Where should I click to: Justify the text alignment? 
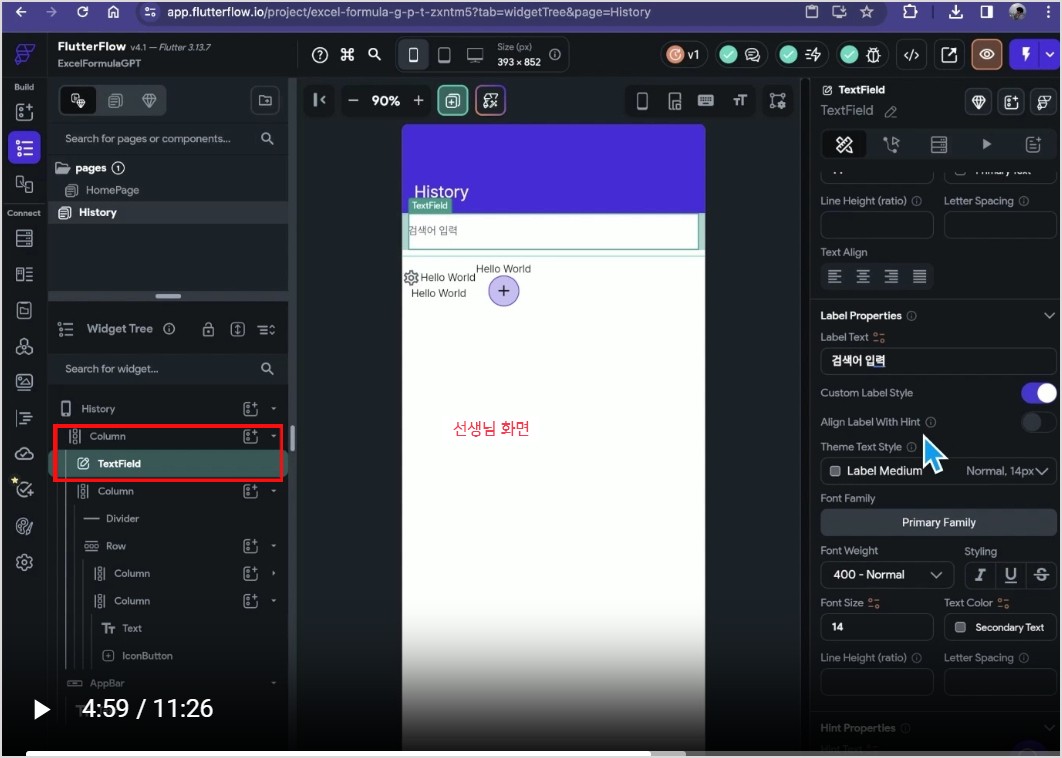coord(920,276)
